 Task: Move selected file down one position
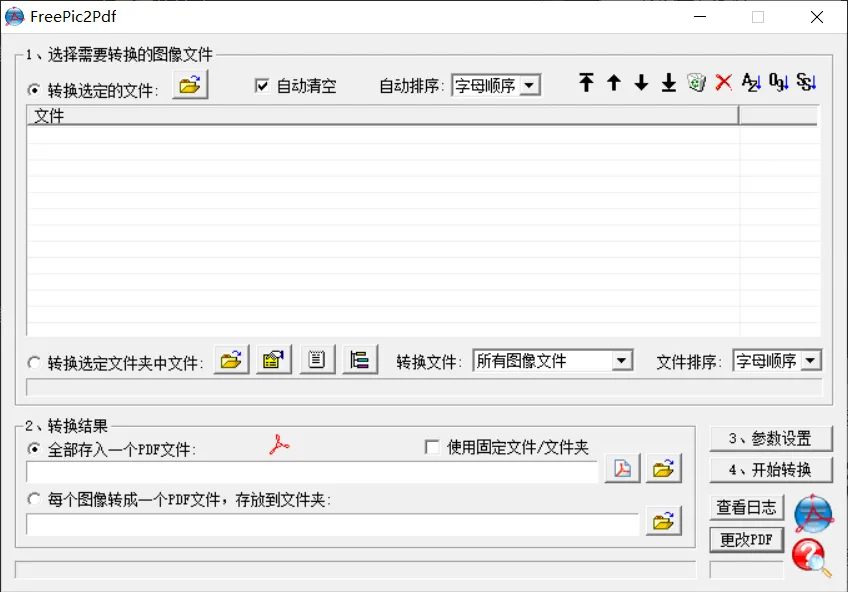pyautogui.click(x=641, y=83)
